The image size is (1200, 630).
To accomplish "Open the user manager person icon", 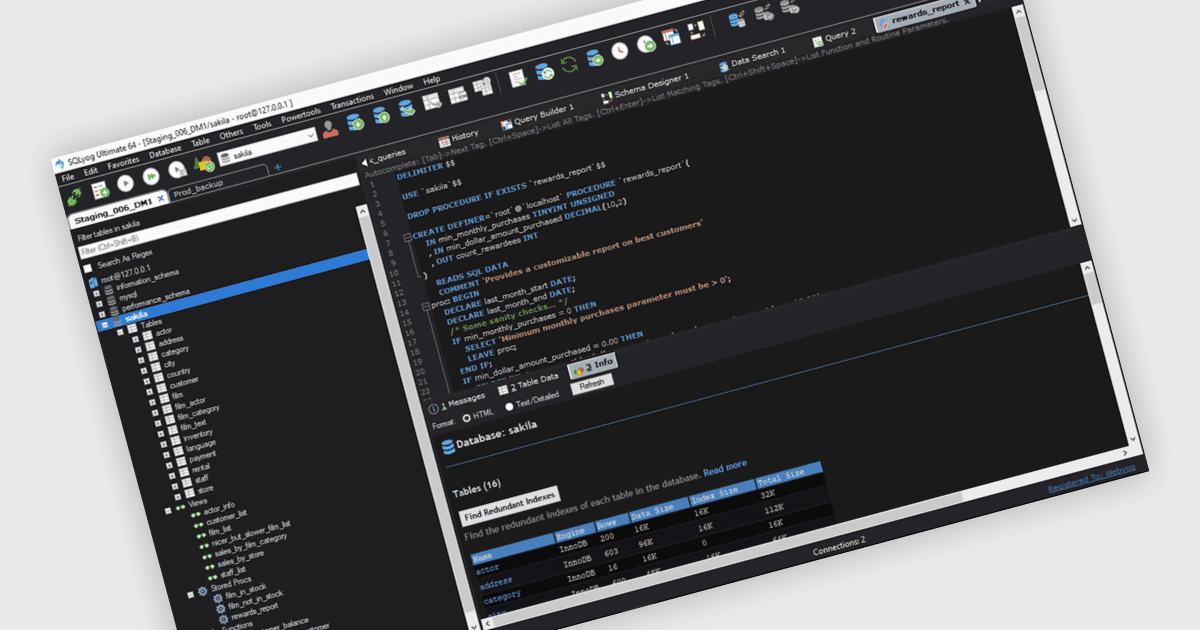I will pyautogui.click(x=331, y=129).
